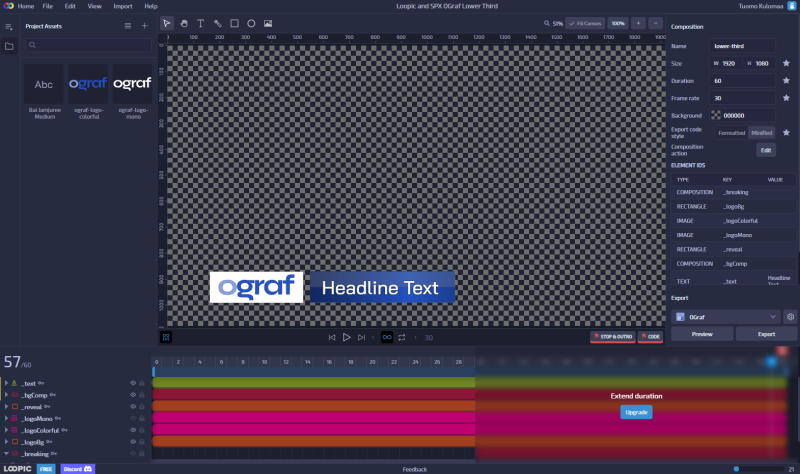
Task: Select the Text tool
Action: point(201,23)
